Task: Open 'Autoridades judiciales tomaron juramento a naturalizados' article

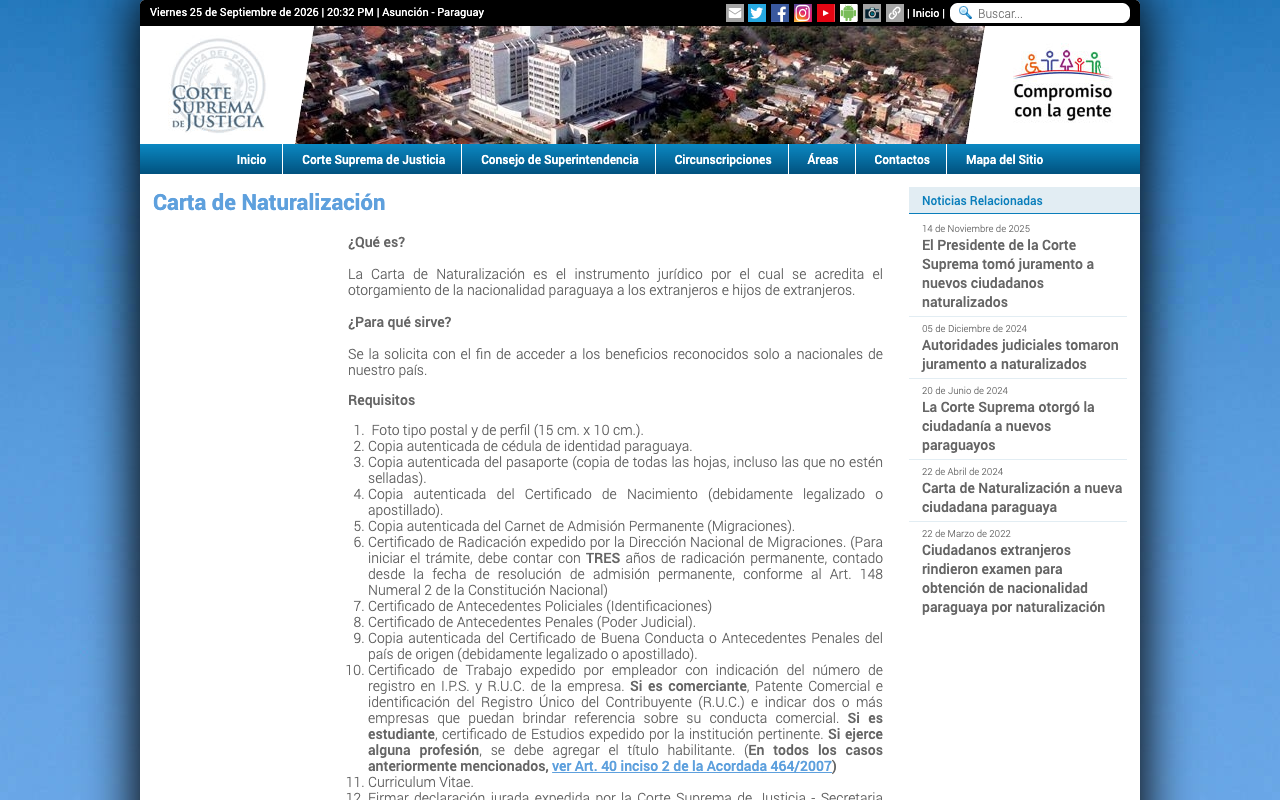Action: (1020, 354)
